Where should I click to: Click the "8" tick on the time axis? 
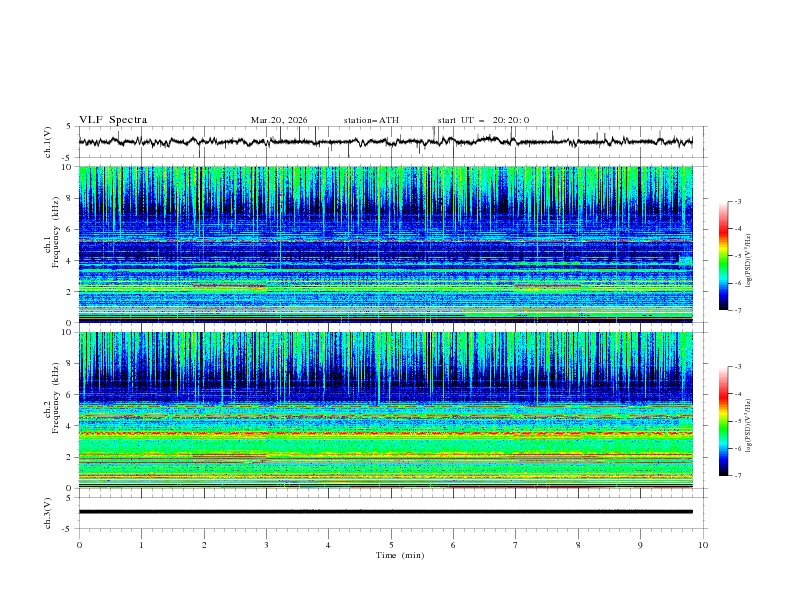point(578,545)
